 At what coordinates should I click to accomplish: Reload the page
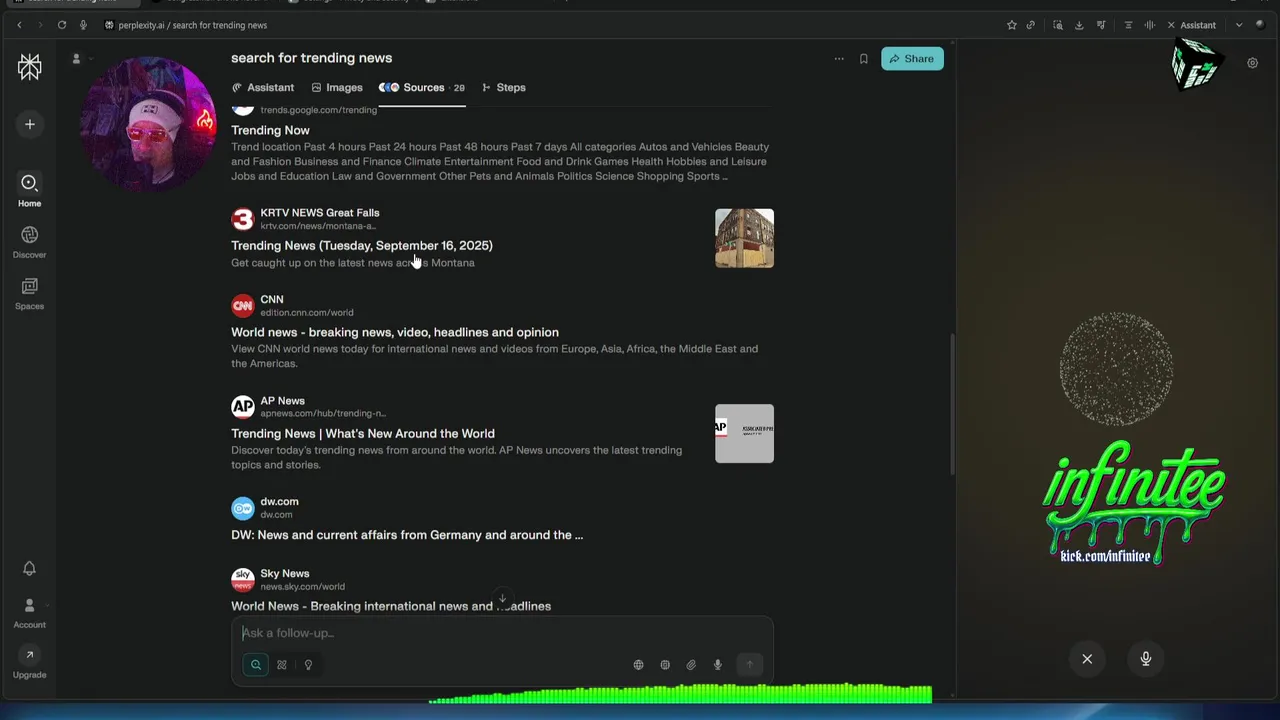coord(62,25)
